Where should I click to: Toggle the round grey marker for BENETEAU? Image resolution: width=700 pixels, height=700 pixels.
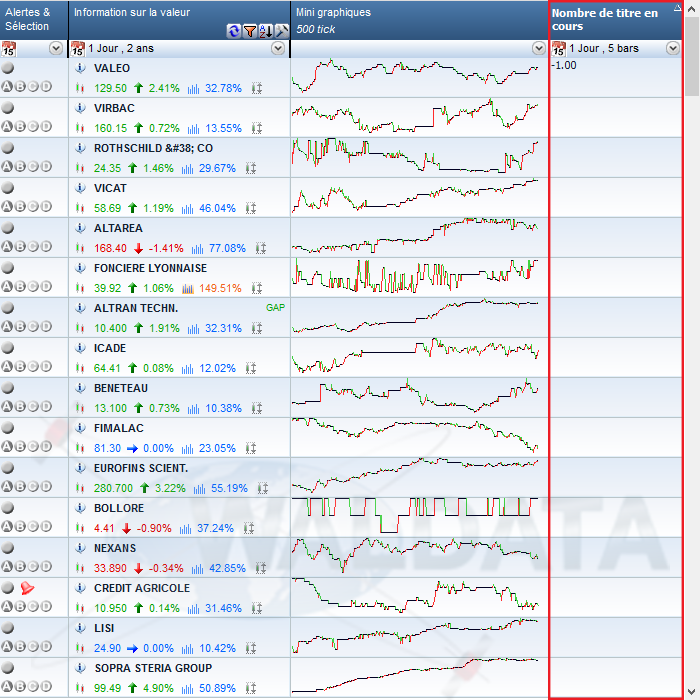click(8, 388)
